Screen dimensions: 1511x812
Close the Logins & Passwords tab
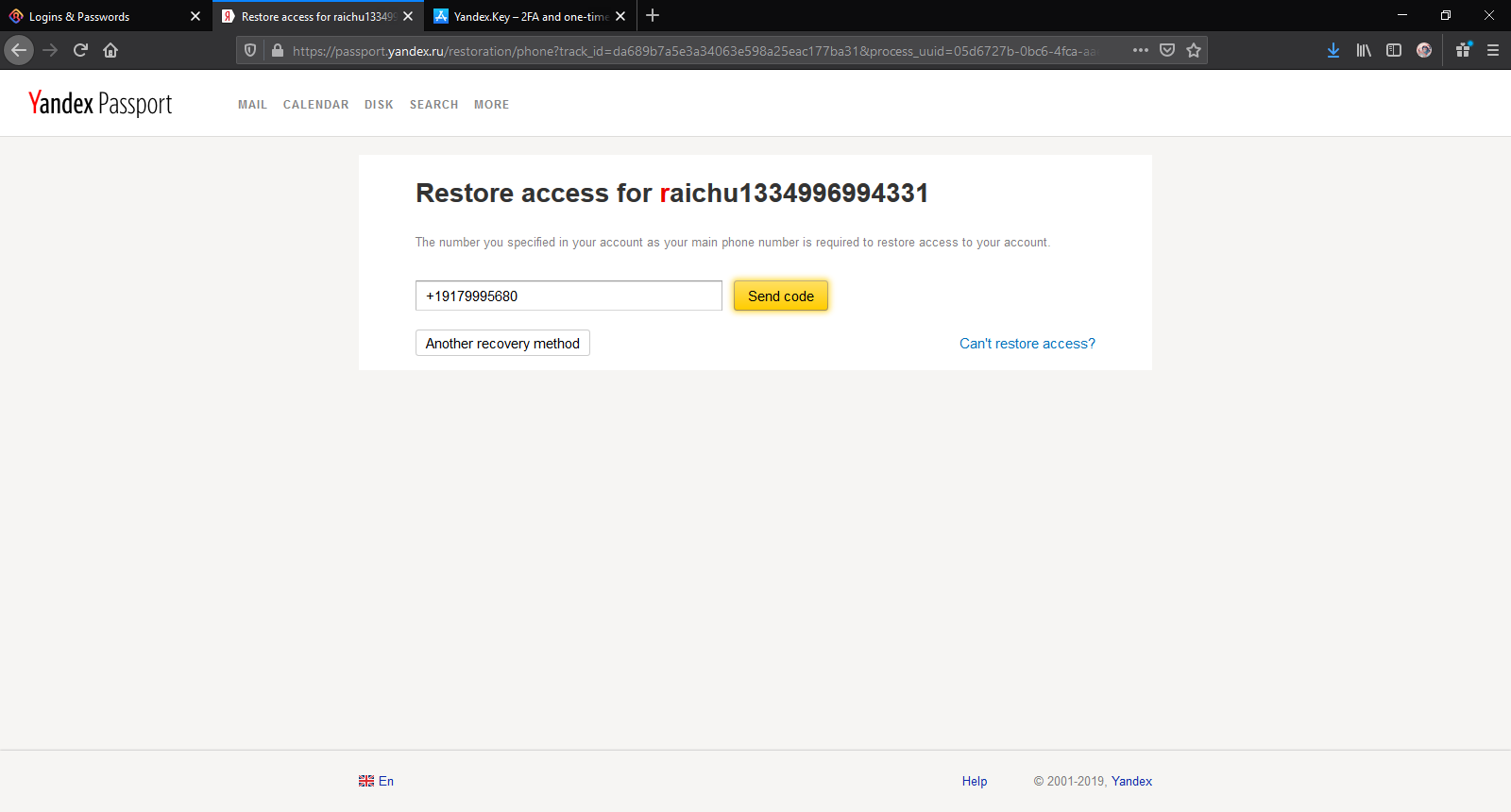coord(195,16)
